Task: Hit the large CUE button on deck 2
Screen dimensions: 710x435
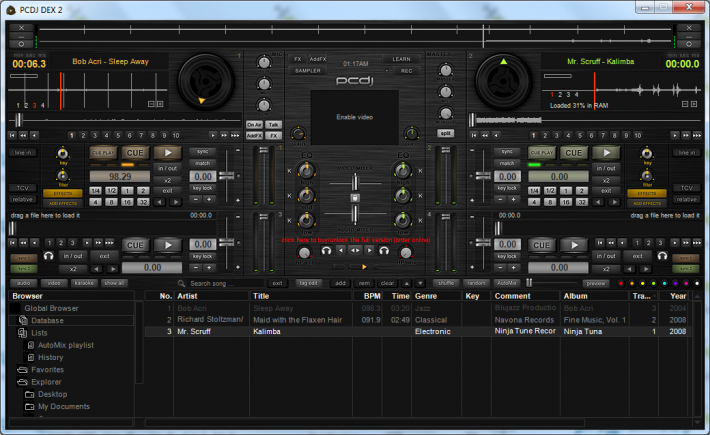Action: click(x=573, y=153)
